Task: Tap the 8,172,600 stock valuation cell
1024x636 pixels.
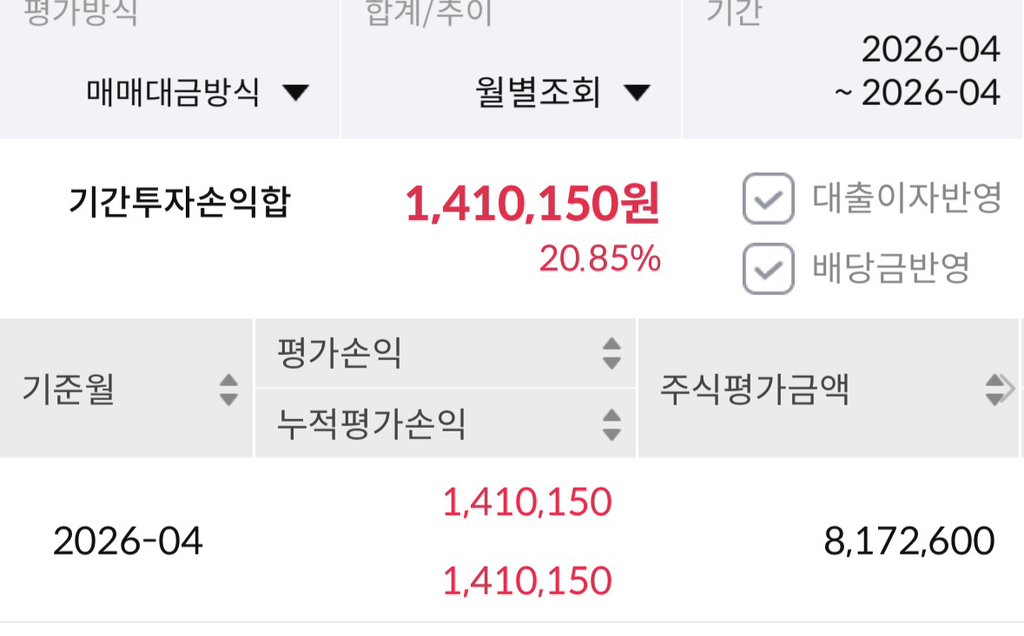Action: [909, 541]
